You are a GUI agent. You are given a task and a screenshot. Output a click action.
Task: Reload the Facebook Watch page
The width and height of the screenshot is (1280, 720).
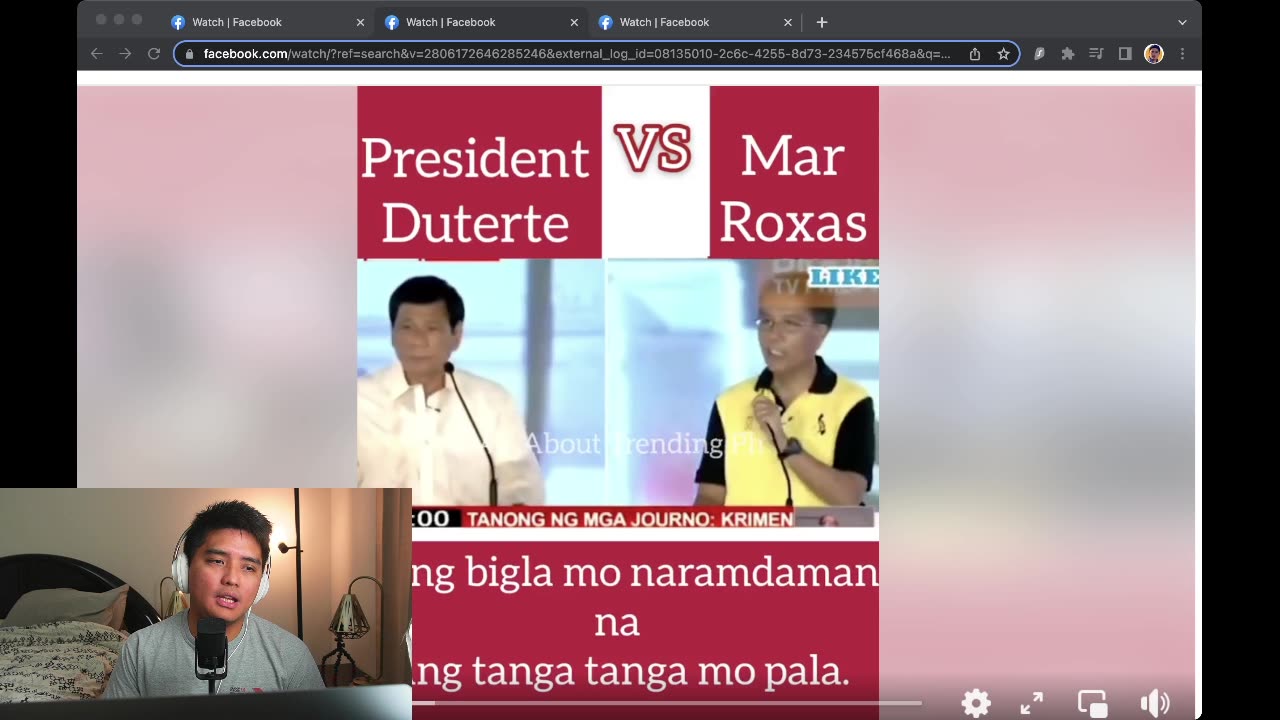pyautogui.click(x=154, y=54)
